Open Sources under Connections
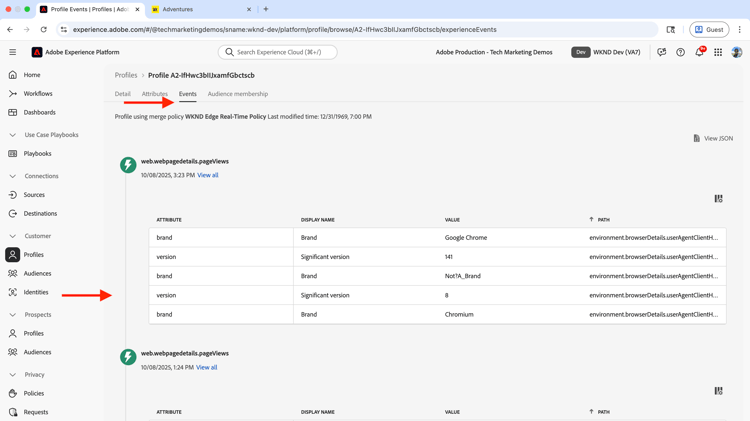Screen dimensions: 750x421 (34, 195)
